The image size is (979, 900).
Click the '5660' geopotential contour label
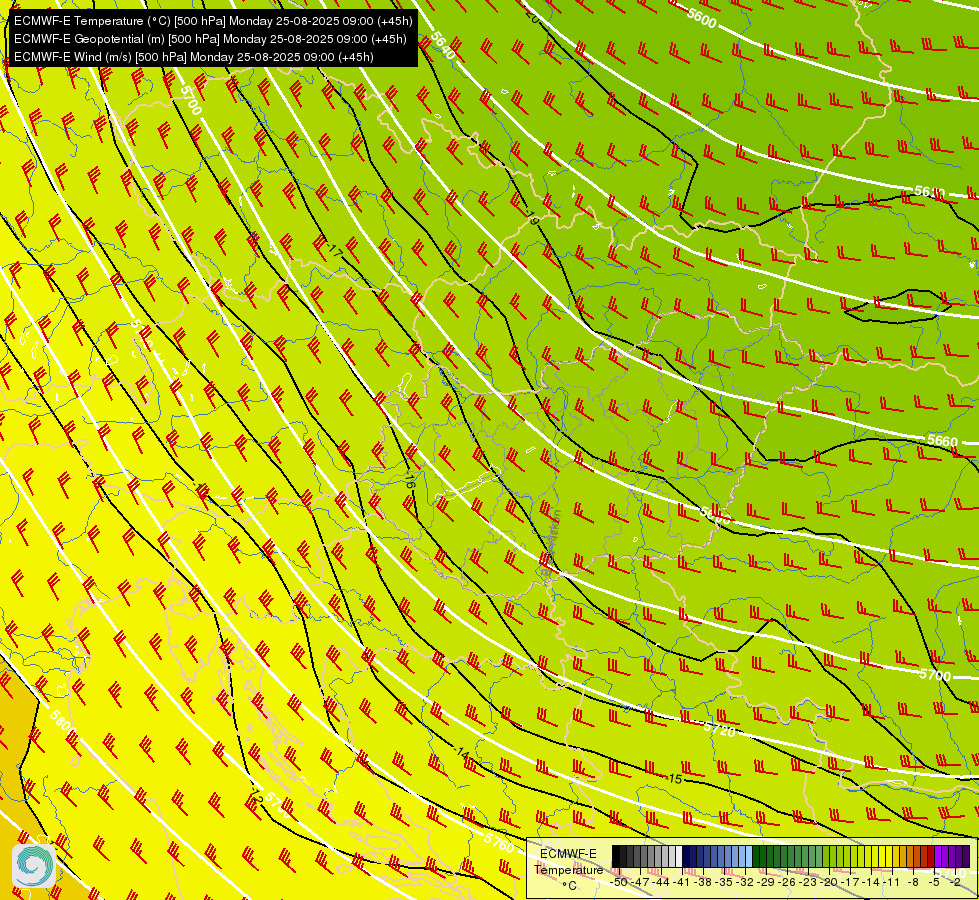[x=942, y=441]
